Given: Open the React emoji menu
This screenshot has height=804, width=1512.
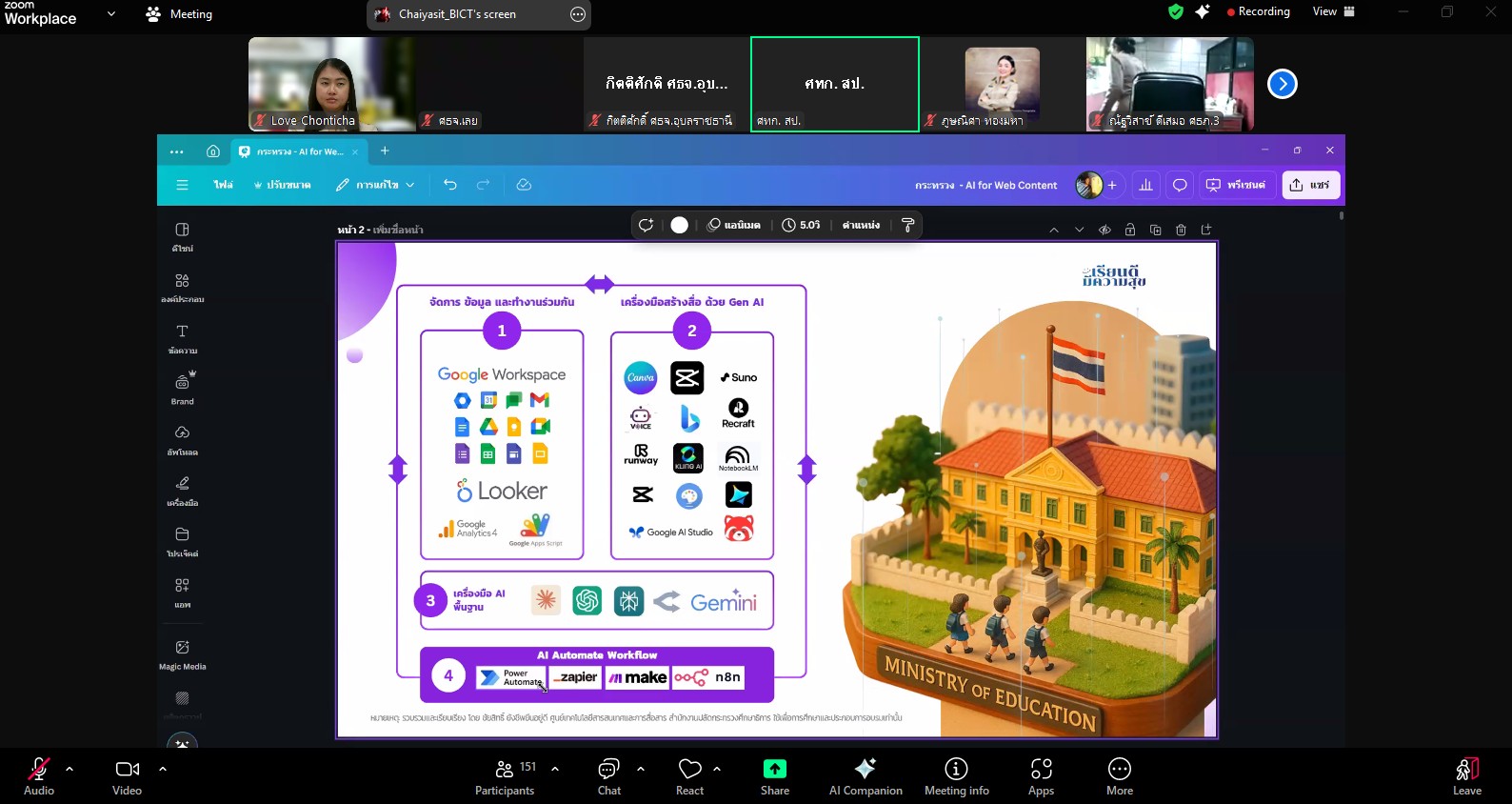Looking at the screenshot, I should point(690,776).
